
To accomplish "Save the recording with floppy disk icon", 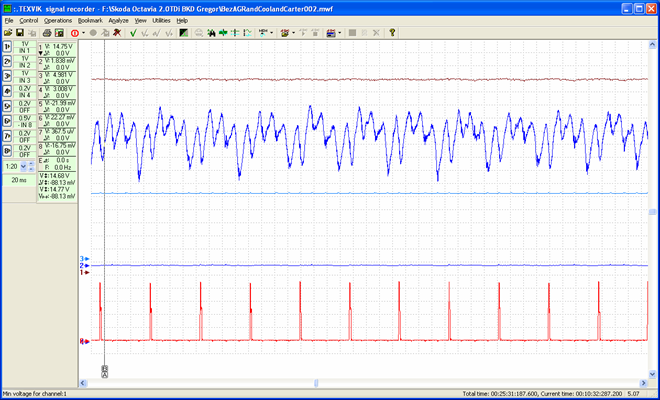I will click(x=19, y=32).
